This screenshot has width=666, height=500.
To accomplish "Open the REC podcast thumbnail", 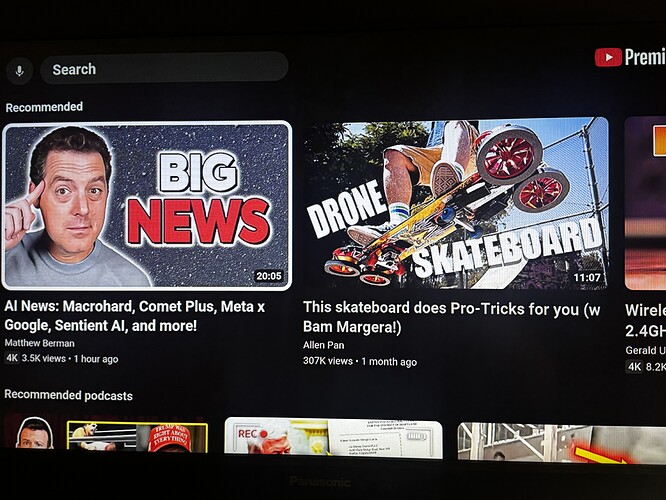I will pyautogui.click(x=333, y=438).
